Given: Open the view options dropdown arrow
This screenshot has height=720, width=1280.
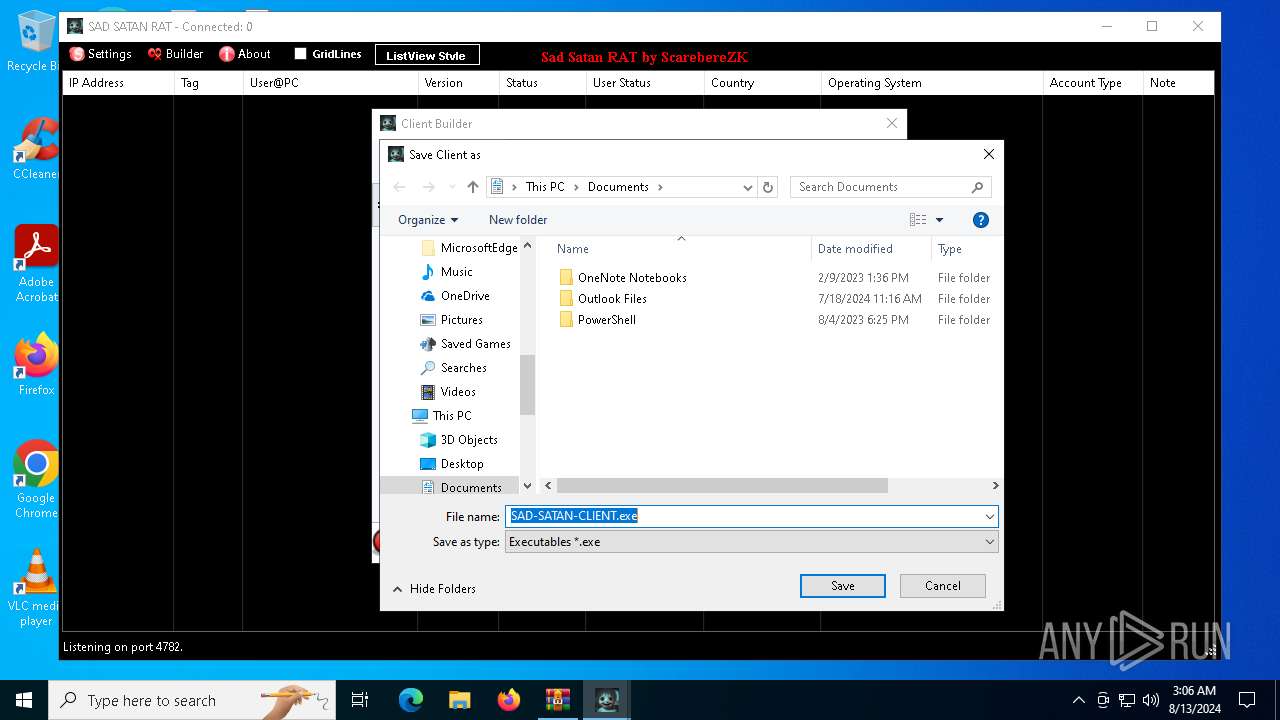Looking at the screenshot, I should (939, 220).
